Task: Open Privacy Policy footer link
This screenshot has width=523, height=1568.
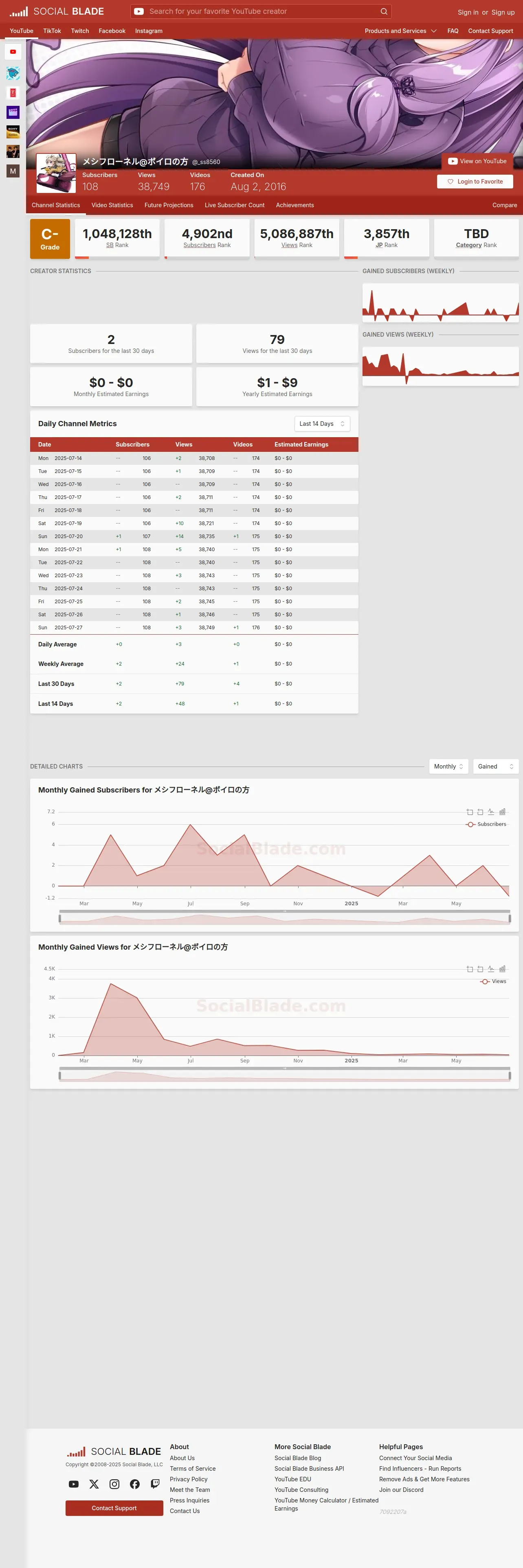Action: (189, 1479)
